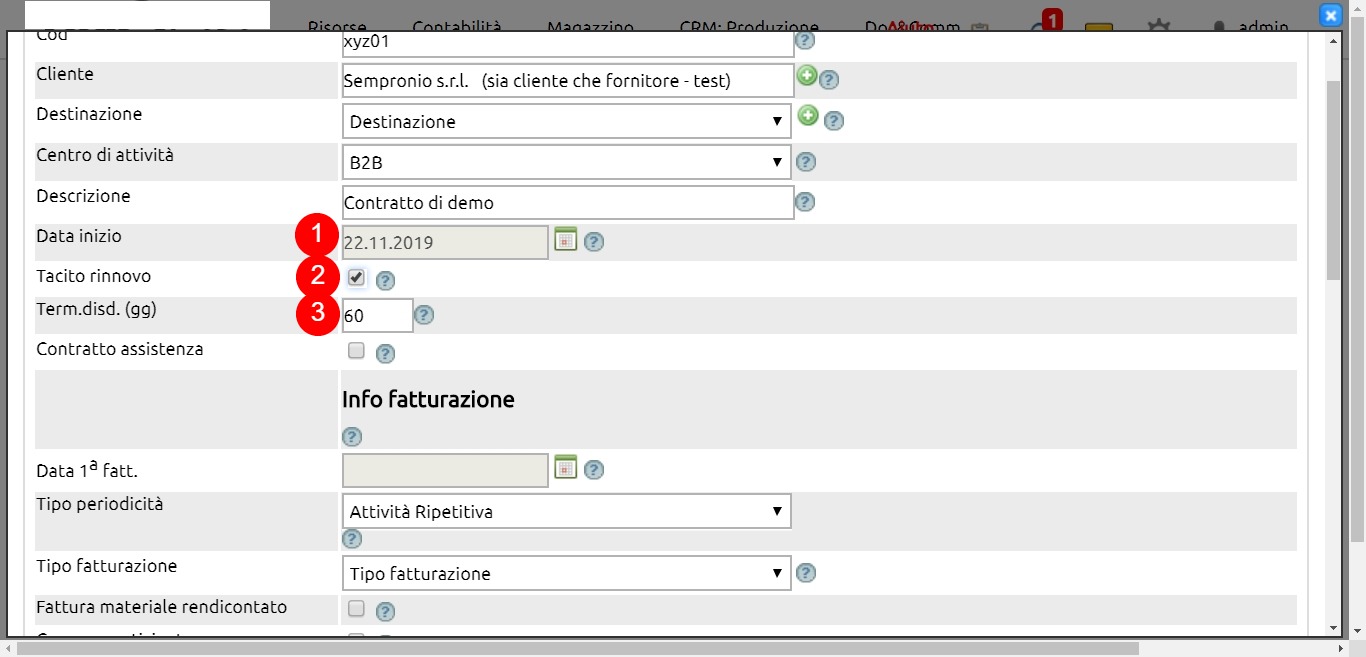Click the dialog vertical scrollbar thumb
The width and height of the screenshot is (1366, 657).
click(x=1334, y=180)
